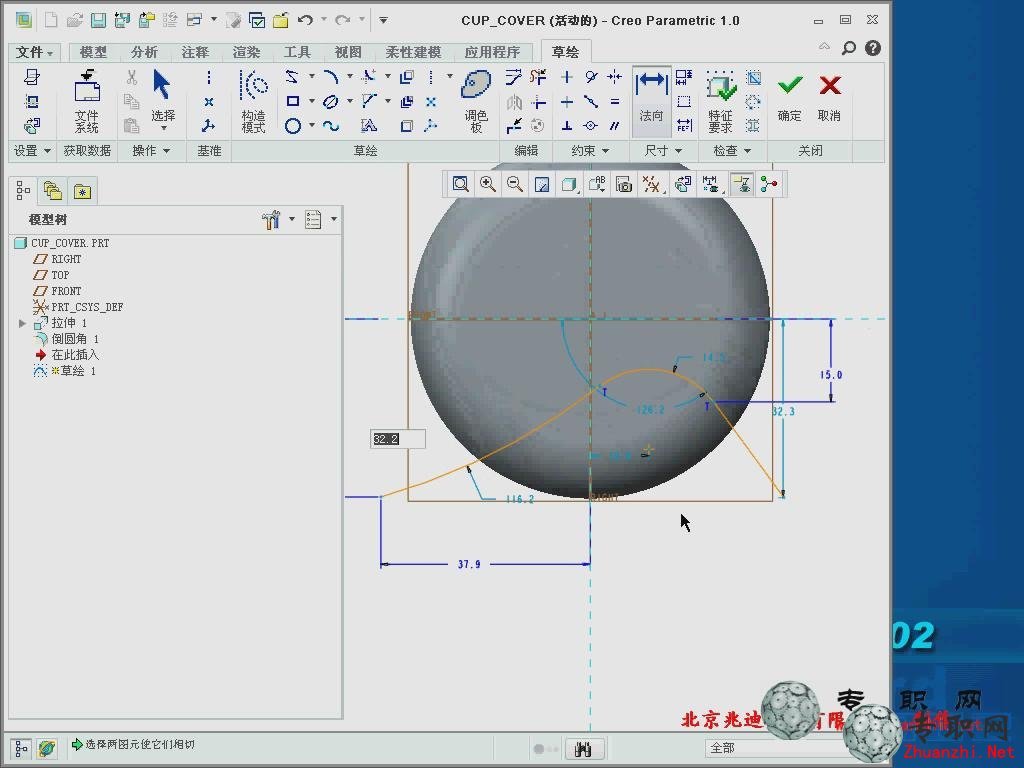This screenshot has height=768, width=1024.
Task: Open the Favorites navigator tab
Action: coord(82,191)
